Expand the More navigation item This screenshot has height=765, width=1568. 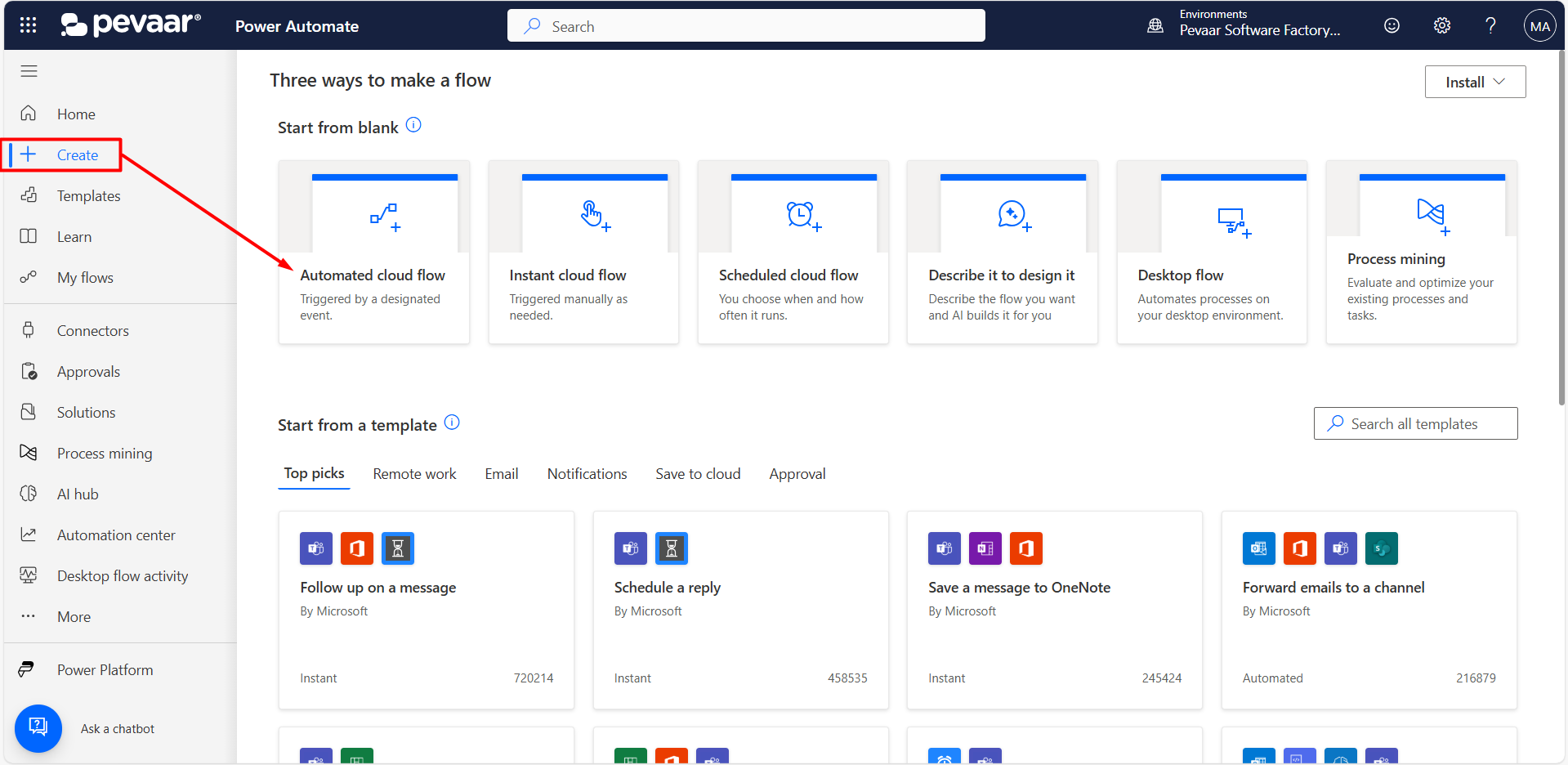click(74, 617)
